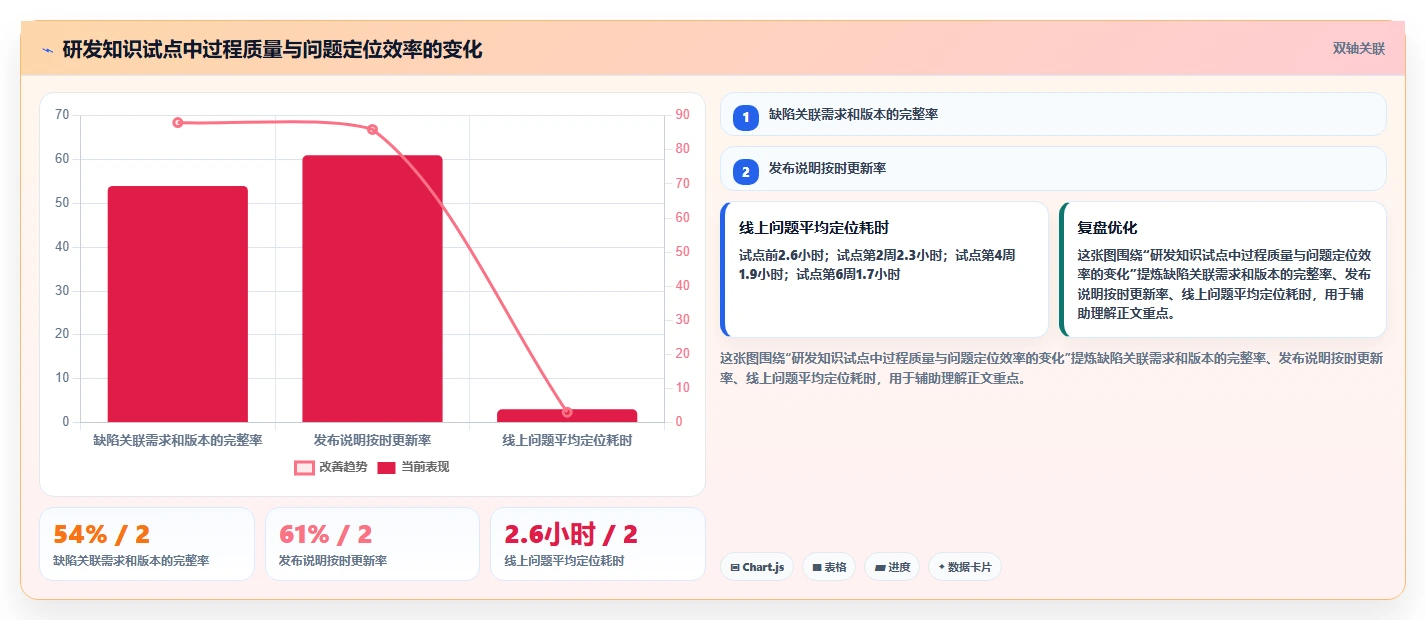Click the x-axis label 缺陷关联需求和版本的完整率
1426x620 pixels.
178,440
